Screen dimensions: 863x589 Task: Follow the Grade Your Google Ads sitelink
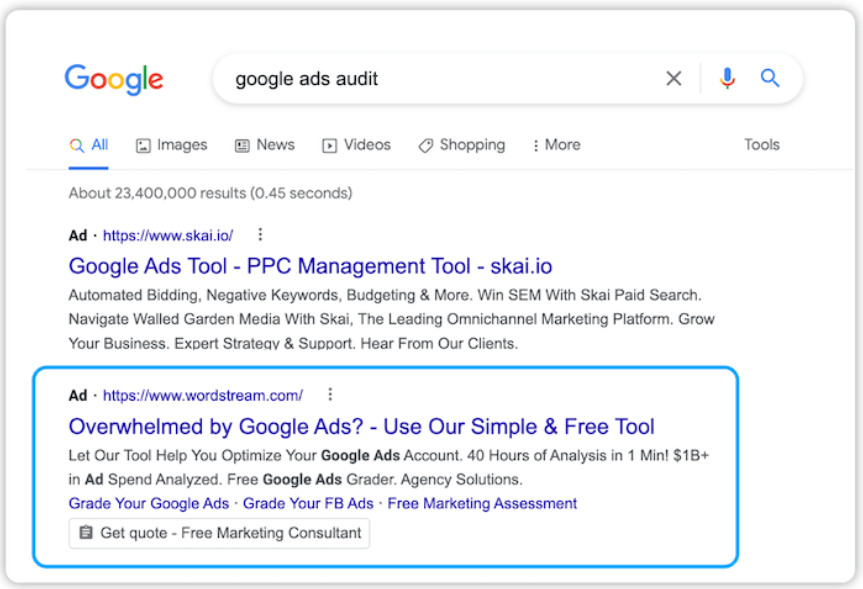point(149,503)
